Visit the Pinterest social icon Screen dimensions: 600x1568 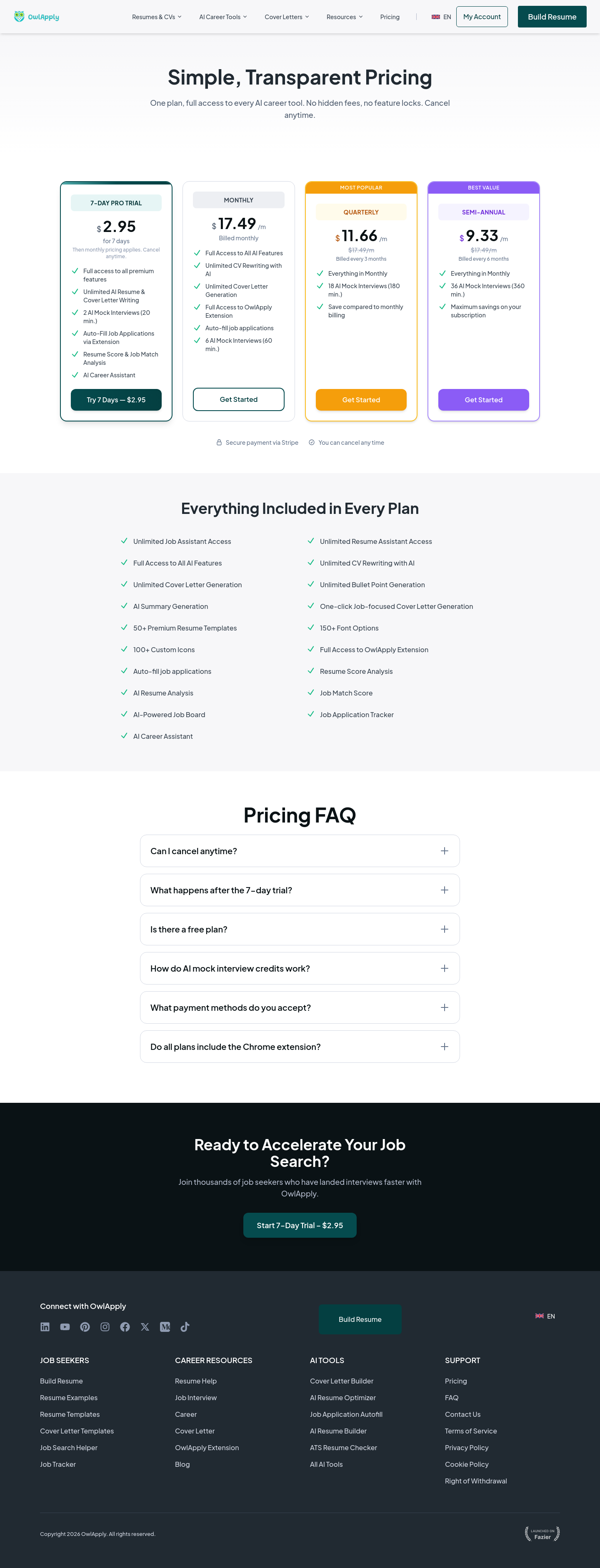tap(85, 1327)
